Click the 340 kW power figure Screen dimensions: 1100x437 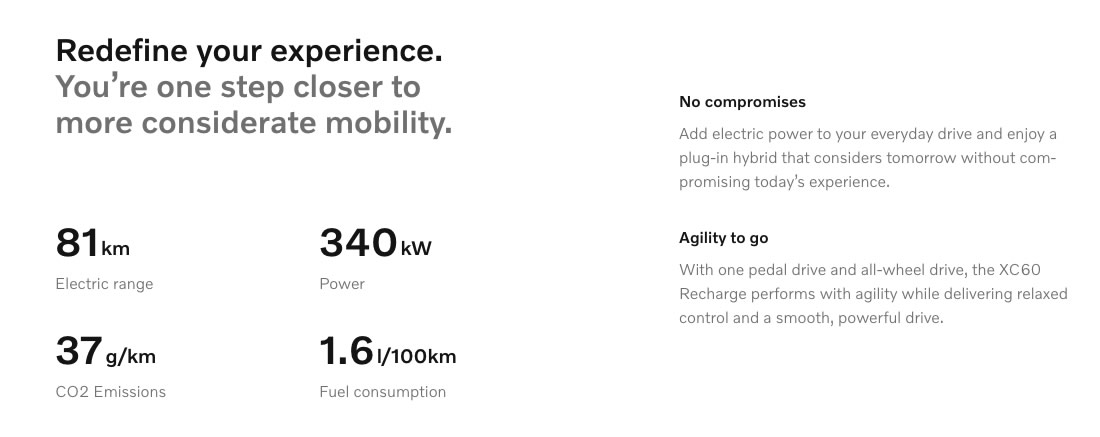[375, 243]
